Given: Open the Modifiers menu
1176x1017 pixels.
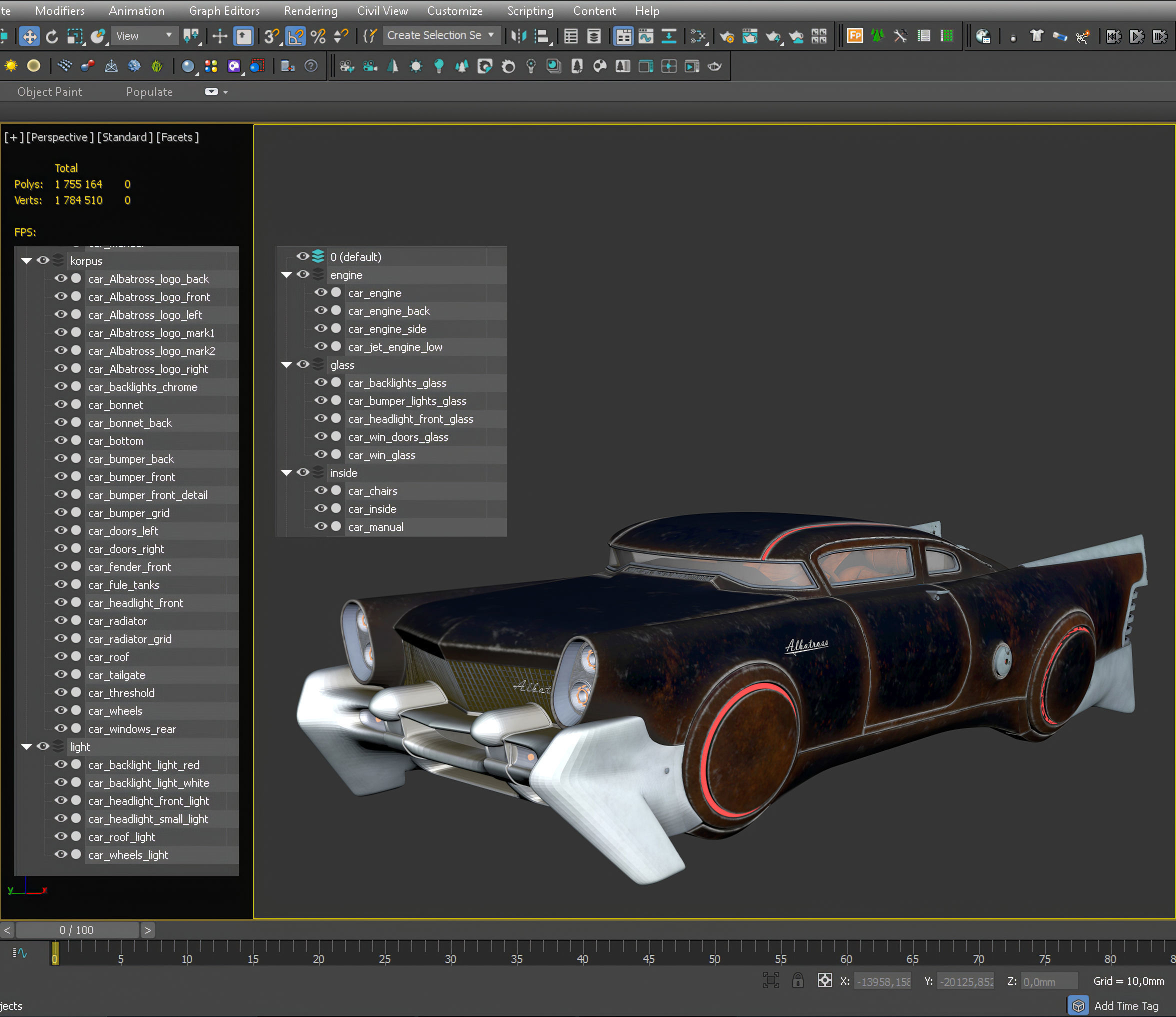Looking at the screenshot, I should 59,11.
